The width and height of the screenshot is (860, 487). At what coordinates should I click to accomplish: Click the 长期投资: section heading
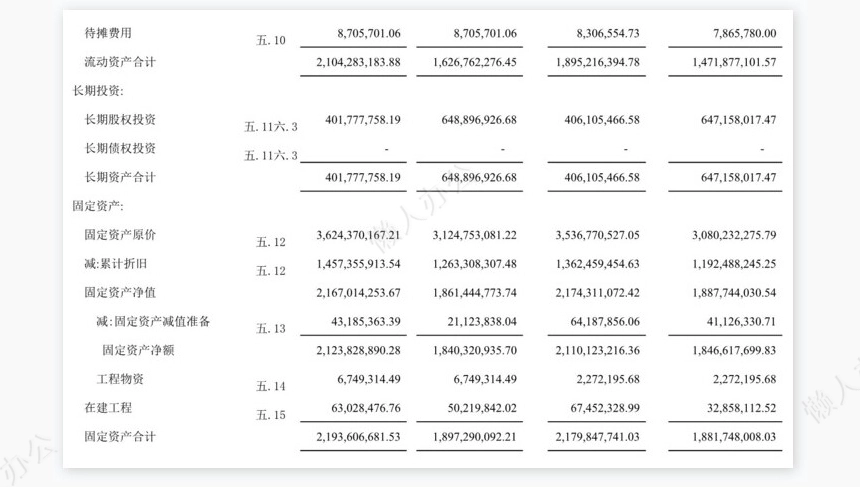[104, 91]
